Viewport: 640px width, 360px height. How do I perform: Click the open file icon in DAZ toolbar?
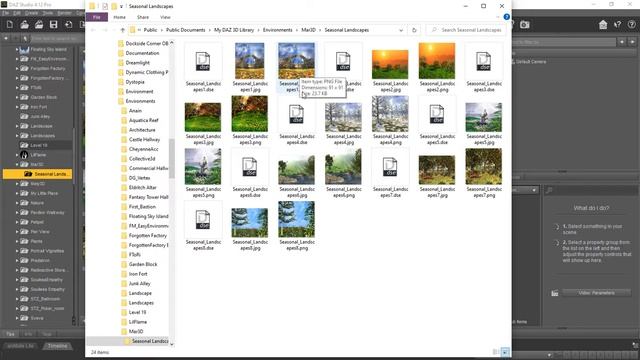click(24, 25)
